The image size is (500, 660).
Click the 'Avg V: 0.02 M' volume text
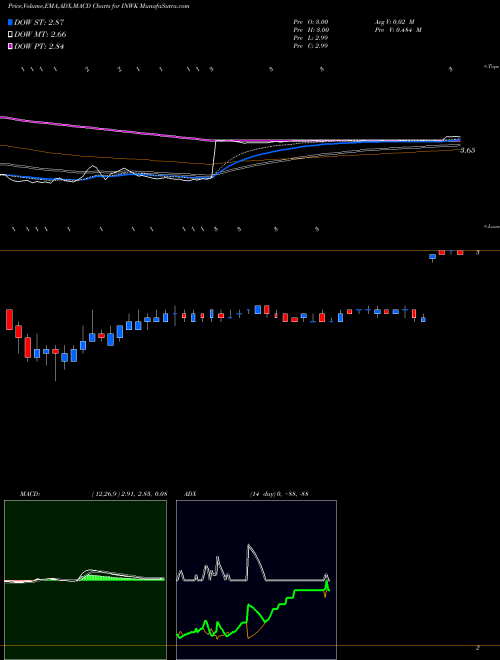coord(394,21)
